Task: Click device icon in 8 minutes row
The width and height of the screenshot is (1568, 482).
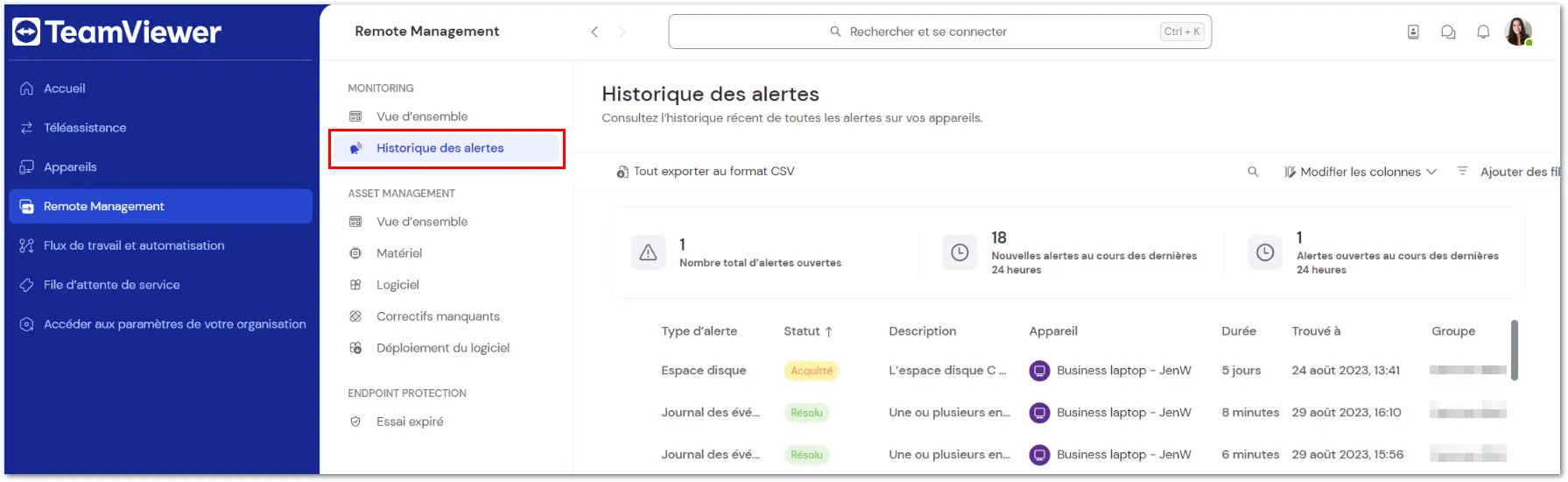Action: coord(1039,413)
